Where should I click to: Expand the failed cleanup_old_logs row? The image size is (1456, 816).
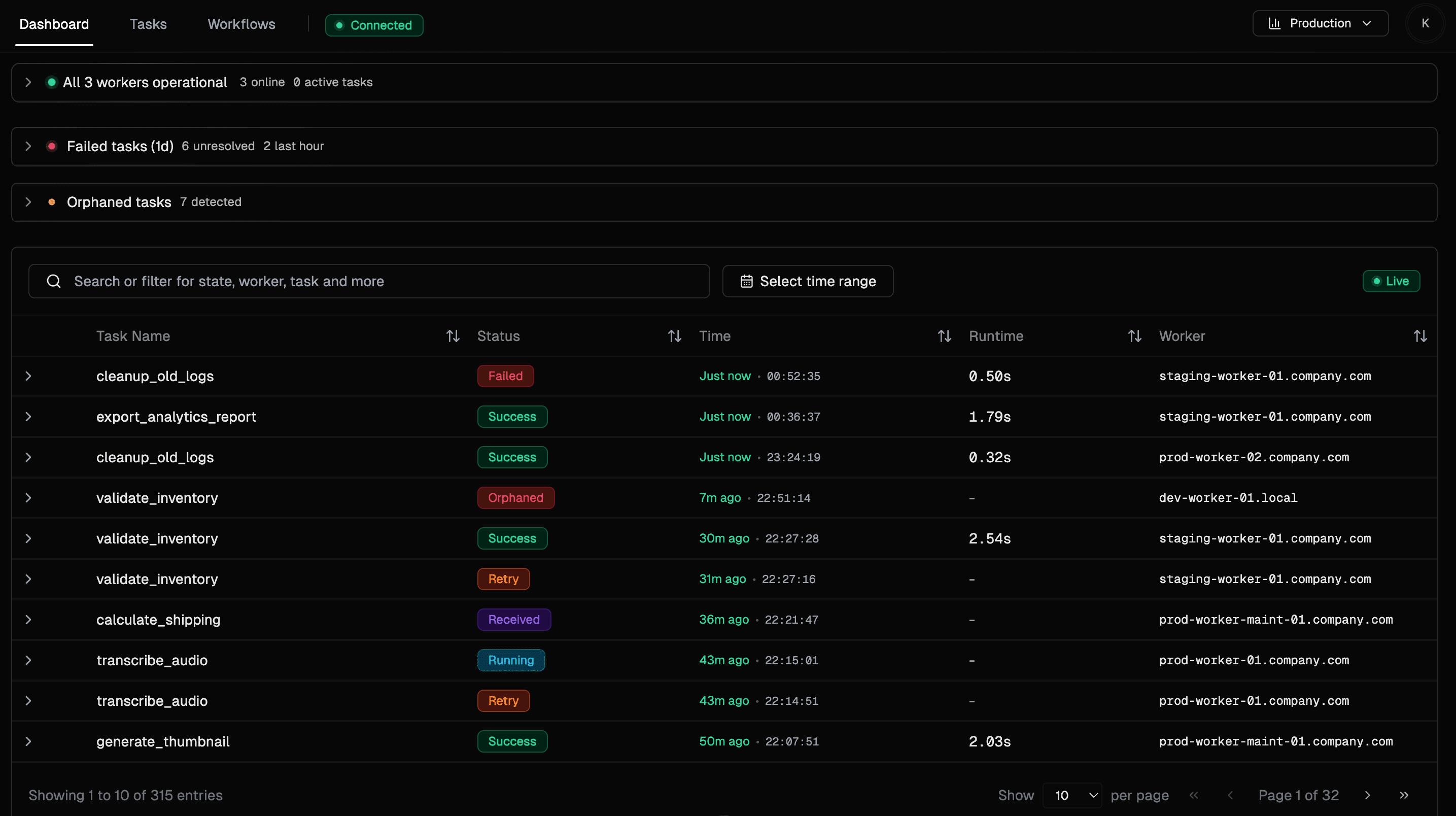[x=28, y=376]
